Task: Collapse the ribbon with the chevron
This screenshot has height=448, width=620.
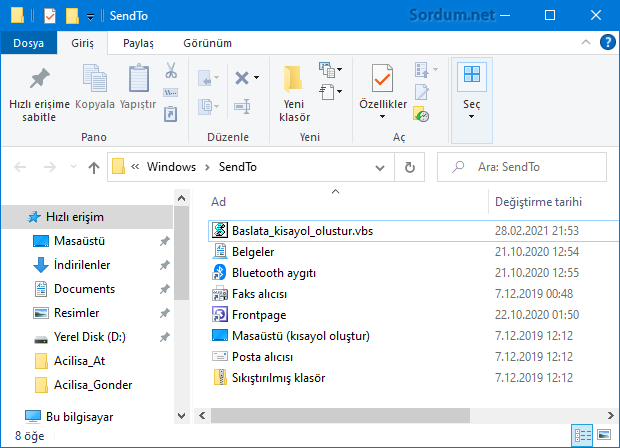Action: [586, 42]
